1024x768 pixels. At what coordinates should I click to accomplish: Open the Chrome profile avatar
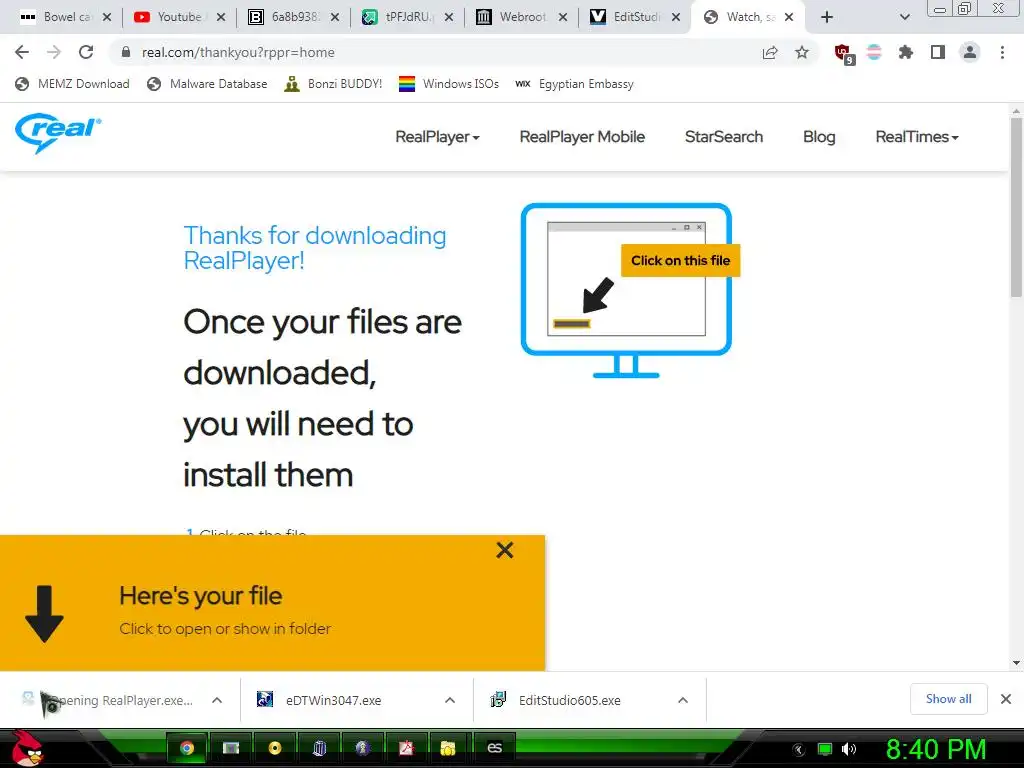(x=970, y=52)
